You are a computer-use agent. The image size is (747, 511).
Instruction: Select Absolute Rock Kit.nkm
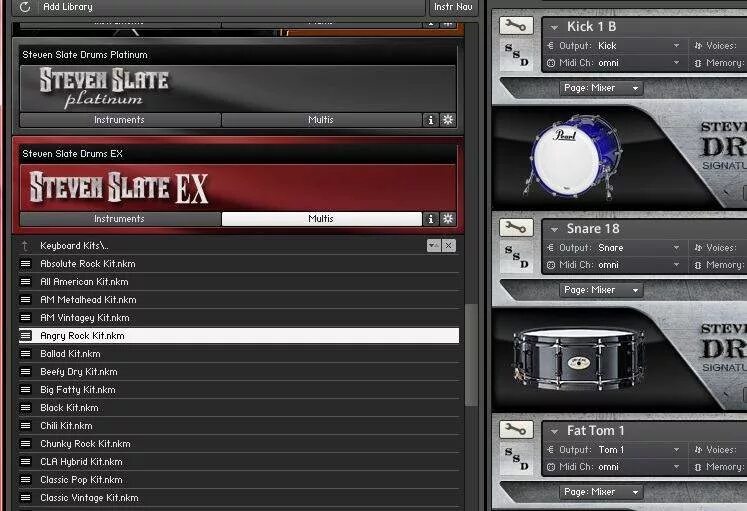tap(239, 263)
